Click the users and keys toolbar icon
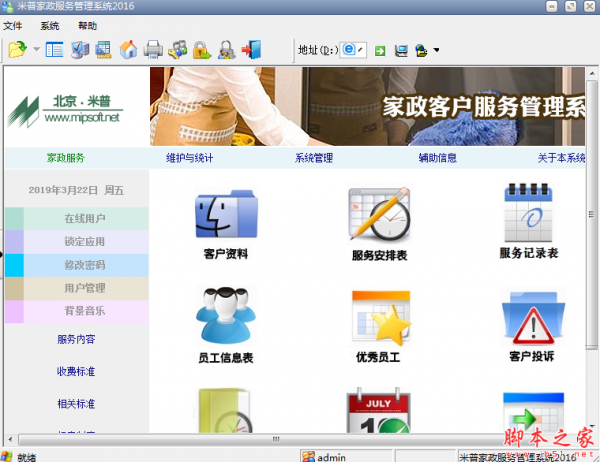The height and width of the screenshot is (462, 600). pos(178,50)
